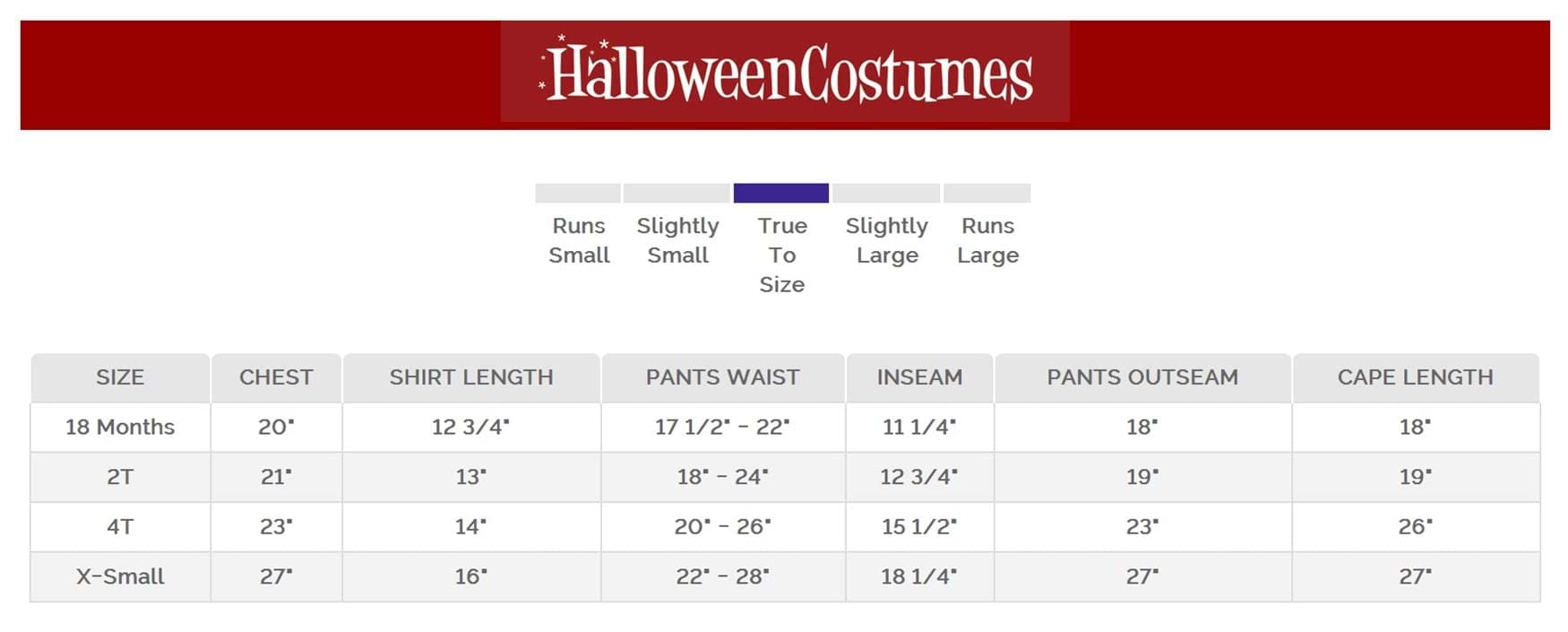Click the INSEAM column header

[x=919, y=377]
